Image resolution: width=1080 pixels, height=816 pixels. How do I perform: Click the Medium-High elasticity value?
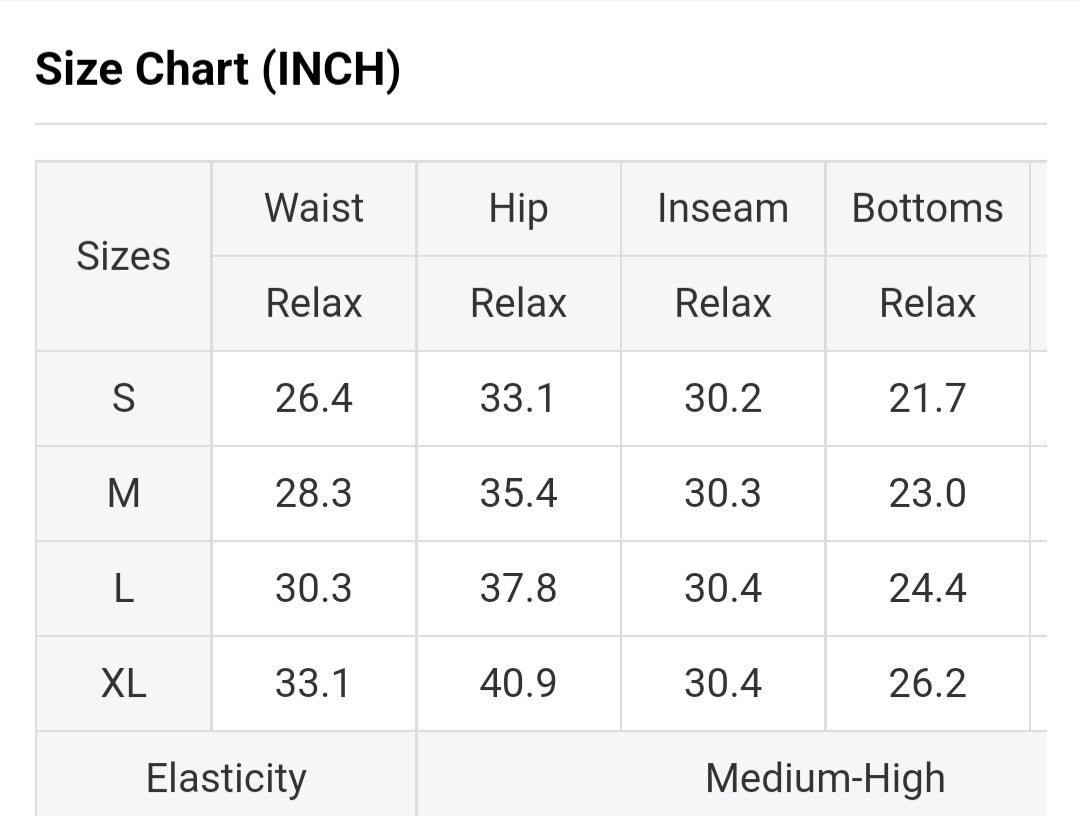[x=824, y=778]
